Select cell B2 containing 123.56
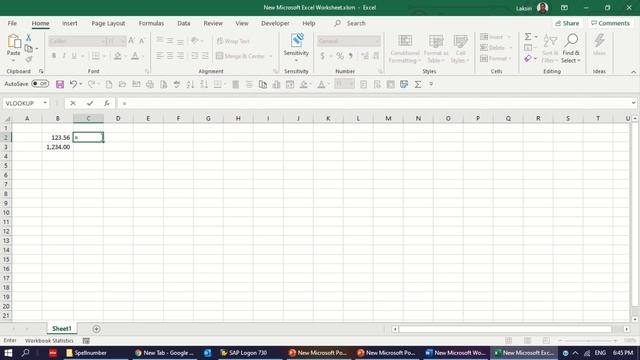The width and height of the screenshot is (640, 360). tap(58, 138)
